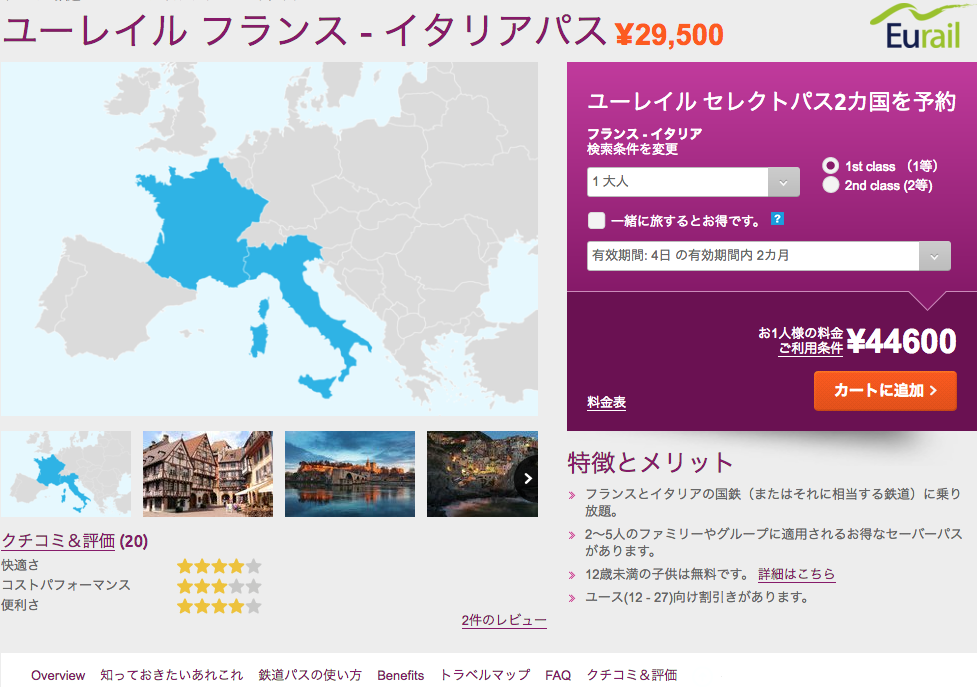Select the half-timbered houses thumbnail
The image size is (977, 687).
(x=207, y=473)
